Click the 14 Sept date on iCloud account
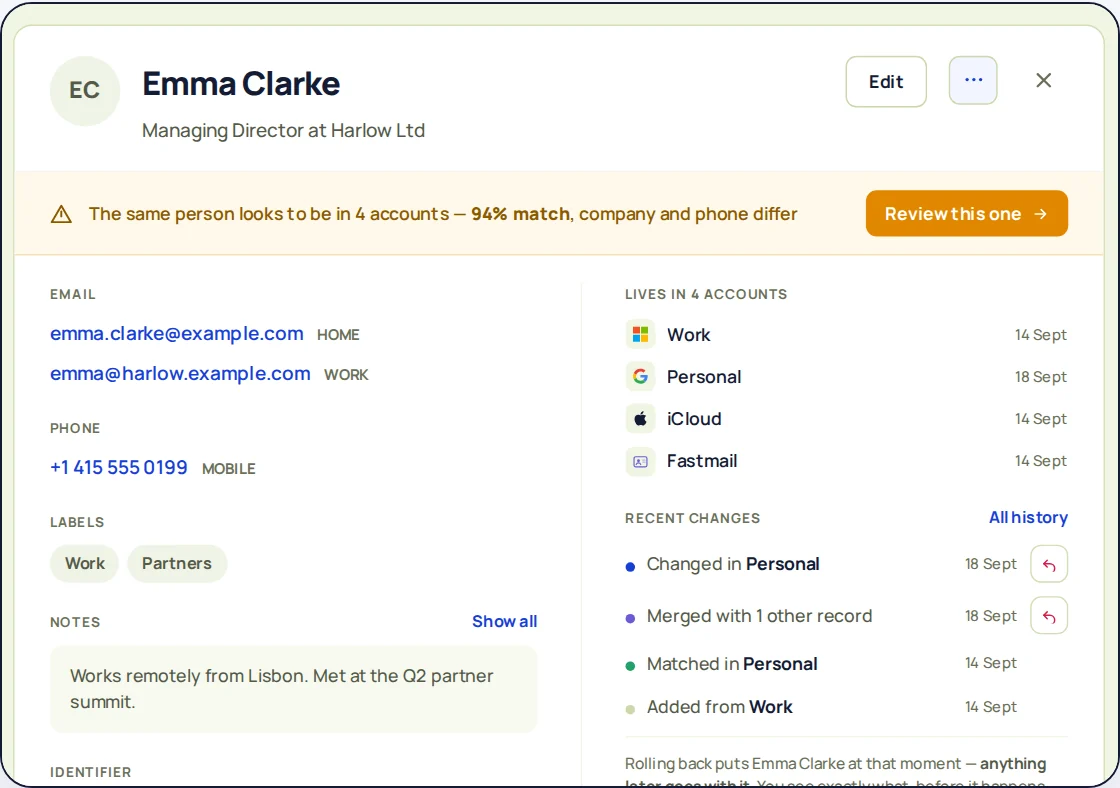Screen dimensions: 1120x788 coord(1041,419)
